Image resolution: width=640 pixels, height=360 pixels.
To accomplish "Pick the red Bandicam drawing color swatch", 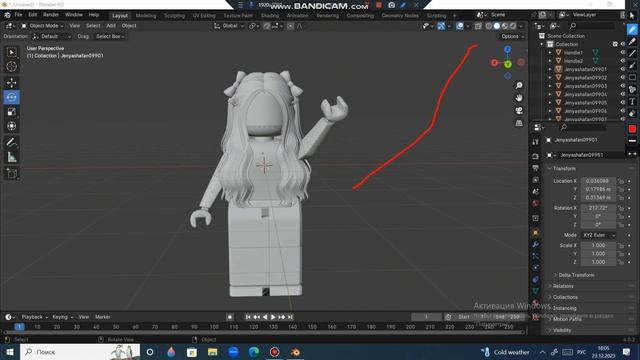I will [632, 129].
